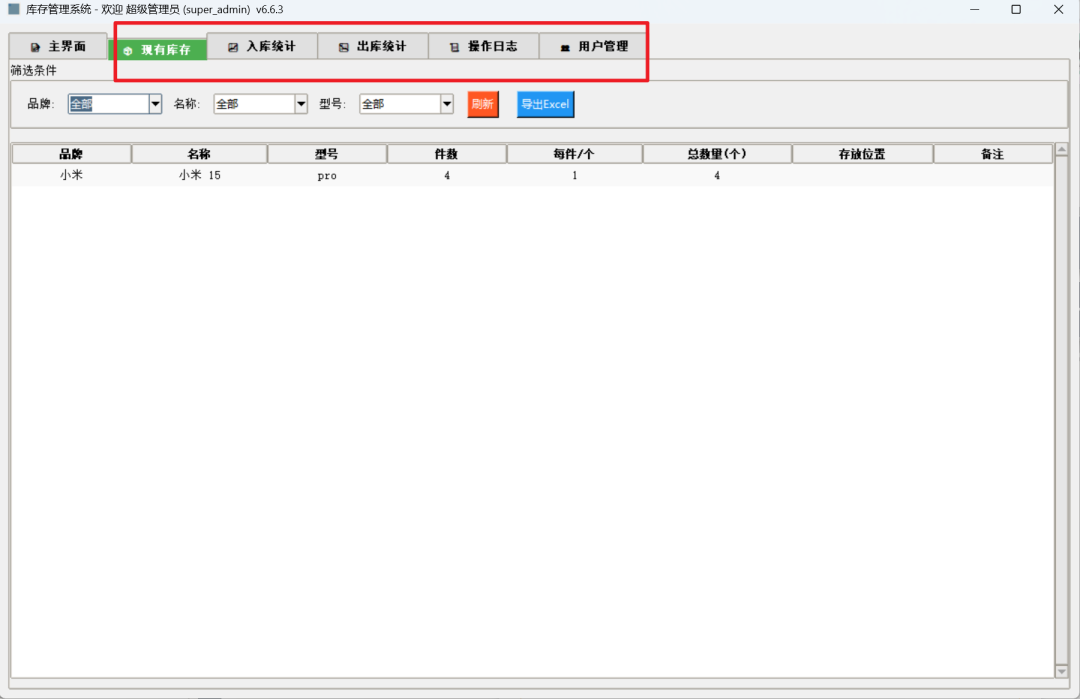Click the 入库统计 tab's statistics icon
Screen dimensions: 1080x699
pyautogui.click(x=231, y=45)
